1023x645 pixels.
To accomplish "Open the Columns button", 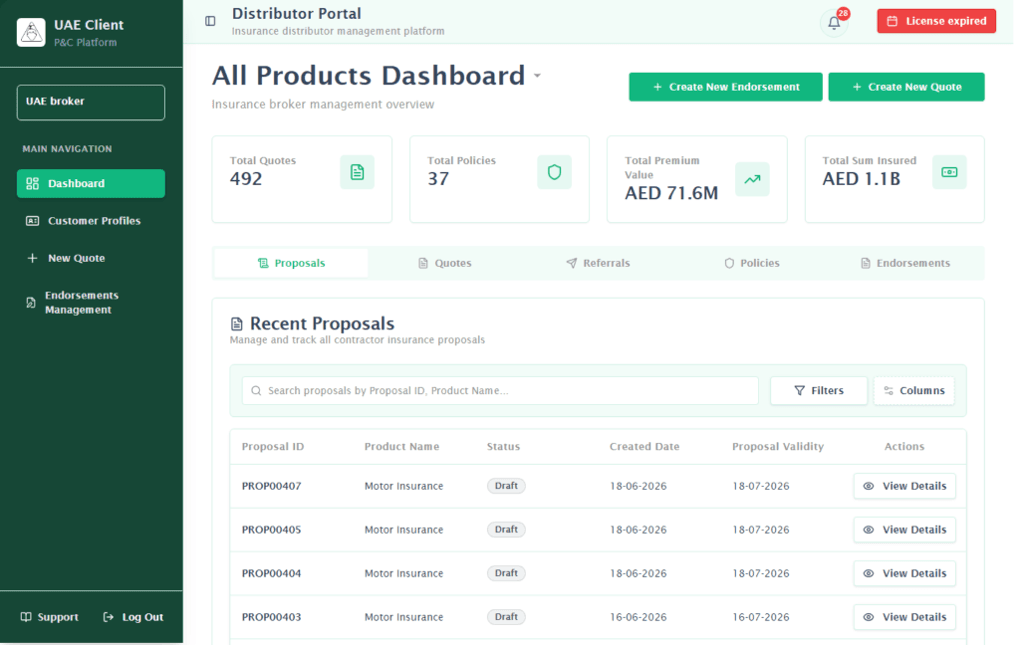I will [x=914, y=391].
